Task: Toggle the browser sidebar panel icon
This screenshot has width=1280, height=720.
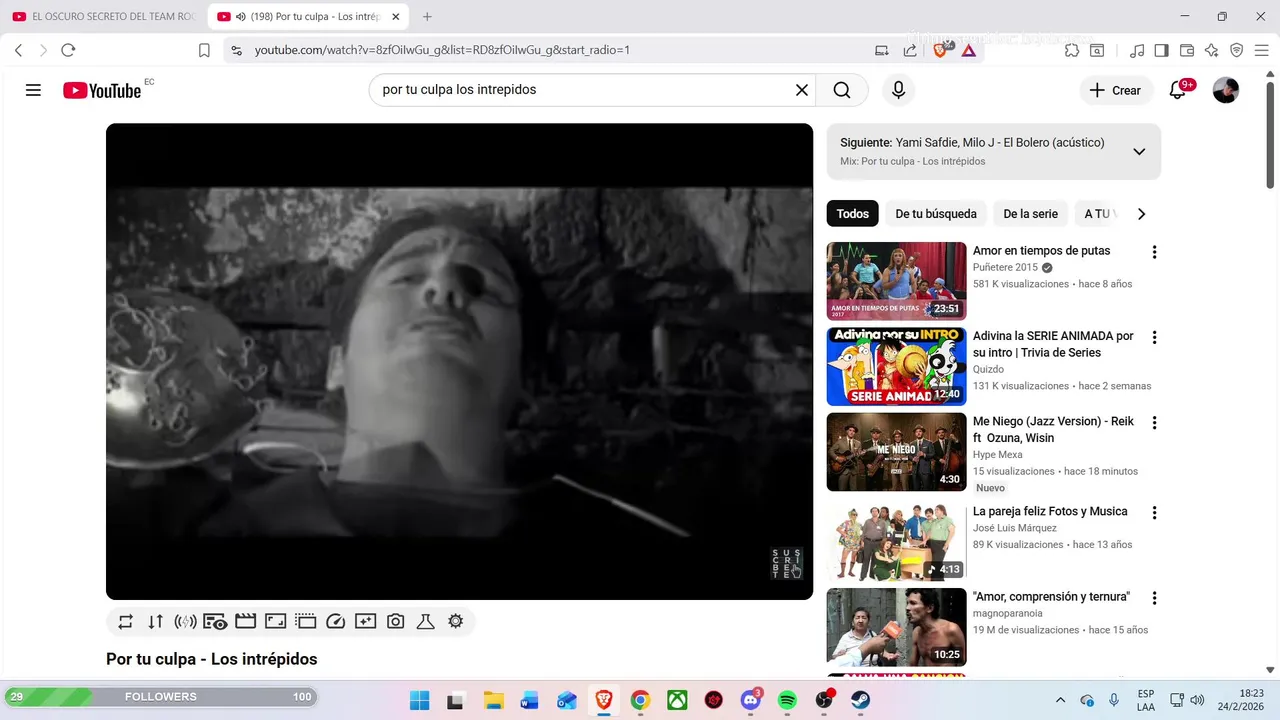Action: coord(1161,50)
